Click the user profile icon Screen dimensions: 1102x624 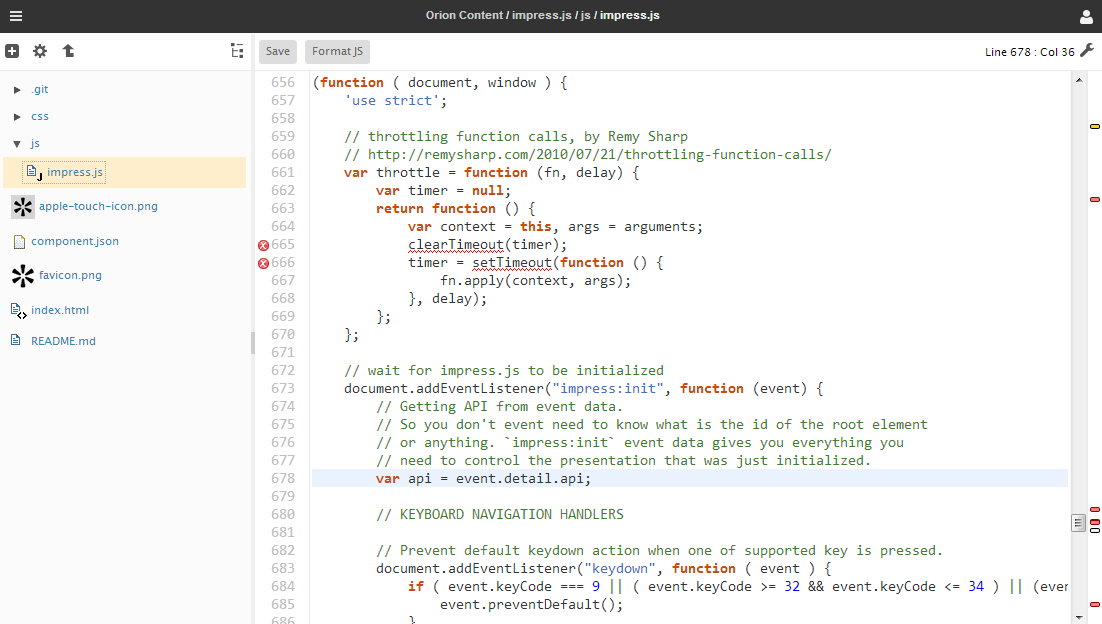click(1086, 16)
